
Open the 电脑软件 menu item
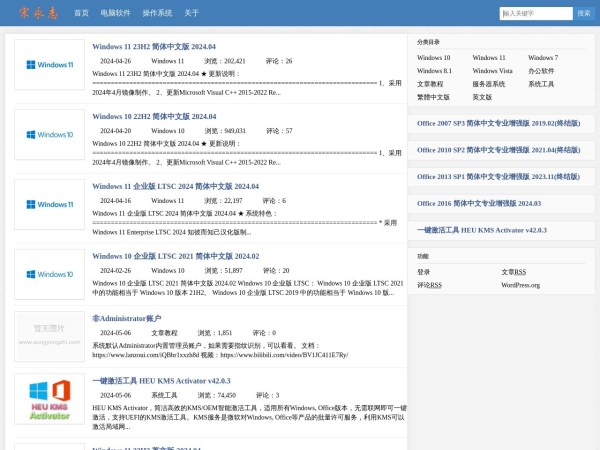click(x=116, y=13)
